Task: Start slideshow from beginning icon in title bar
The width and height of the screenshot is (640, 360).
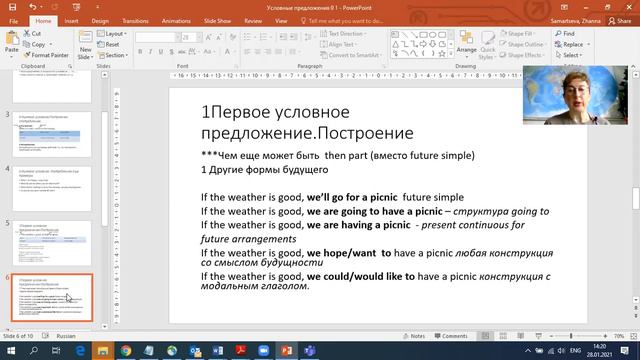Action: coord(76,7)
